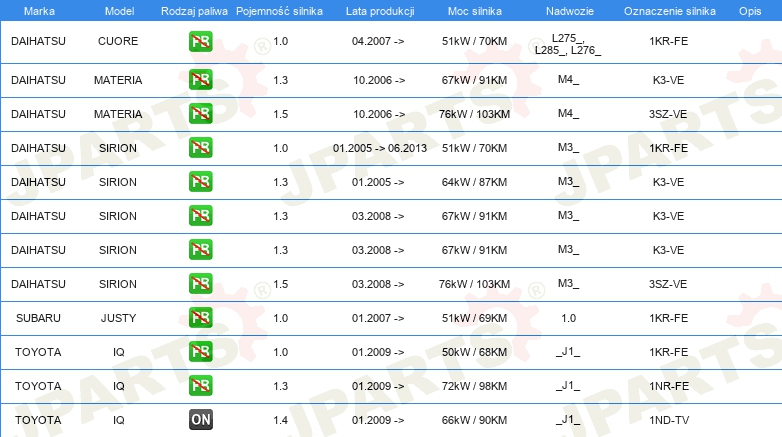Select the Nadwozie column header
Image resolution: width=782 pixels, height=437 pixels.
(x=570, y=11)
